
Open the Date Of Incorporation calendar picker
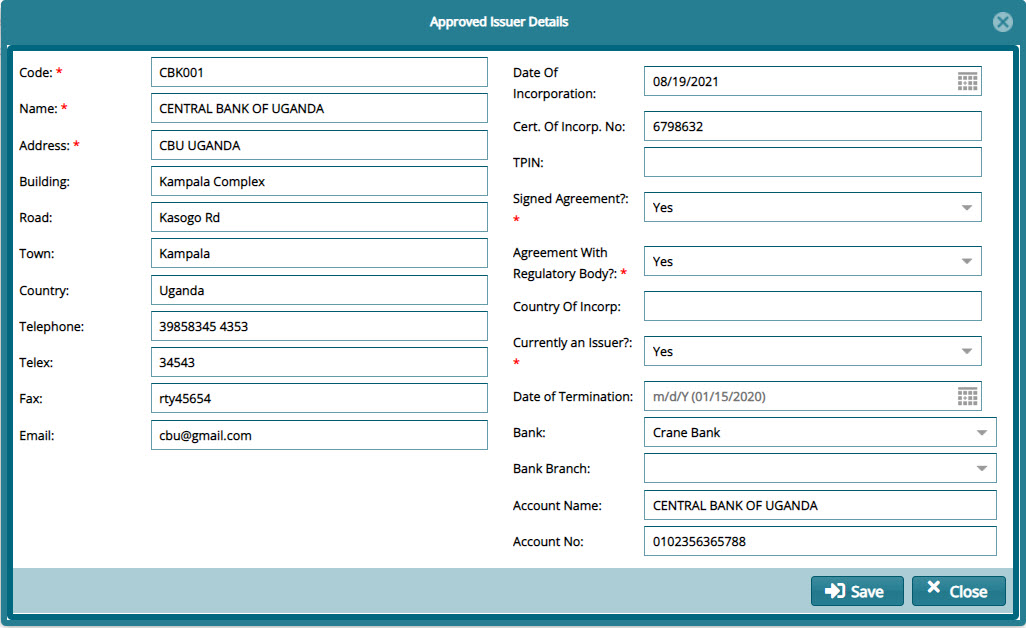[x=967, y=81]
